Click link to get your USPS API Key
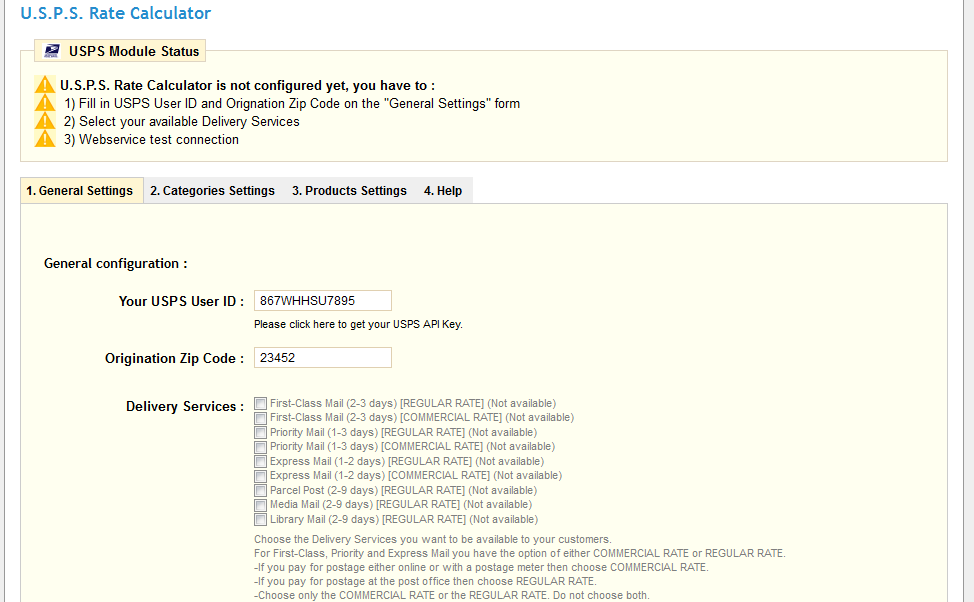 pos(358,324)
